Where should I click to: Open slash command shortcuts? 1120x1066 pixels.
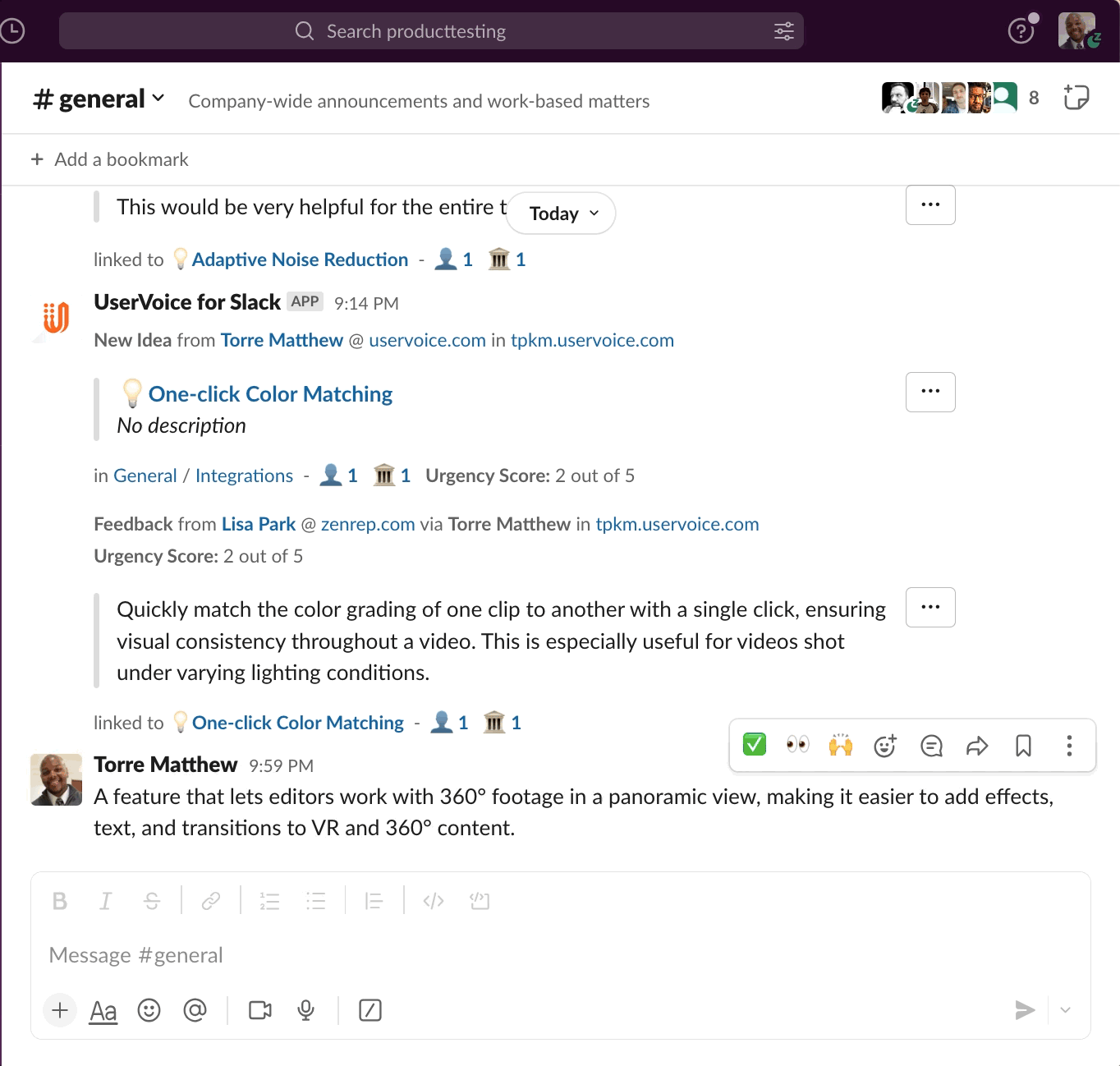pos(370,1010)
